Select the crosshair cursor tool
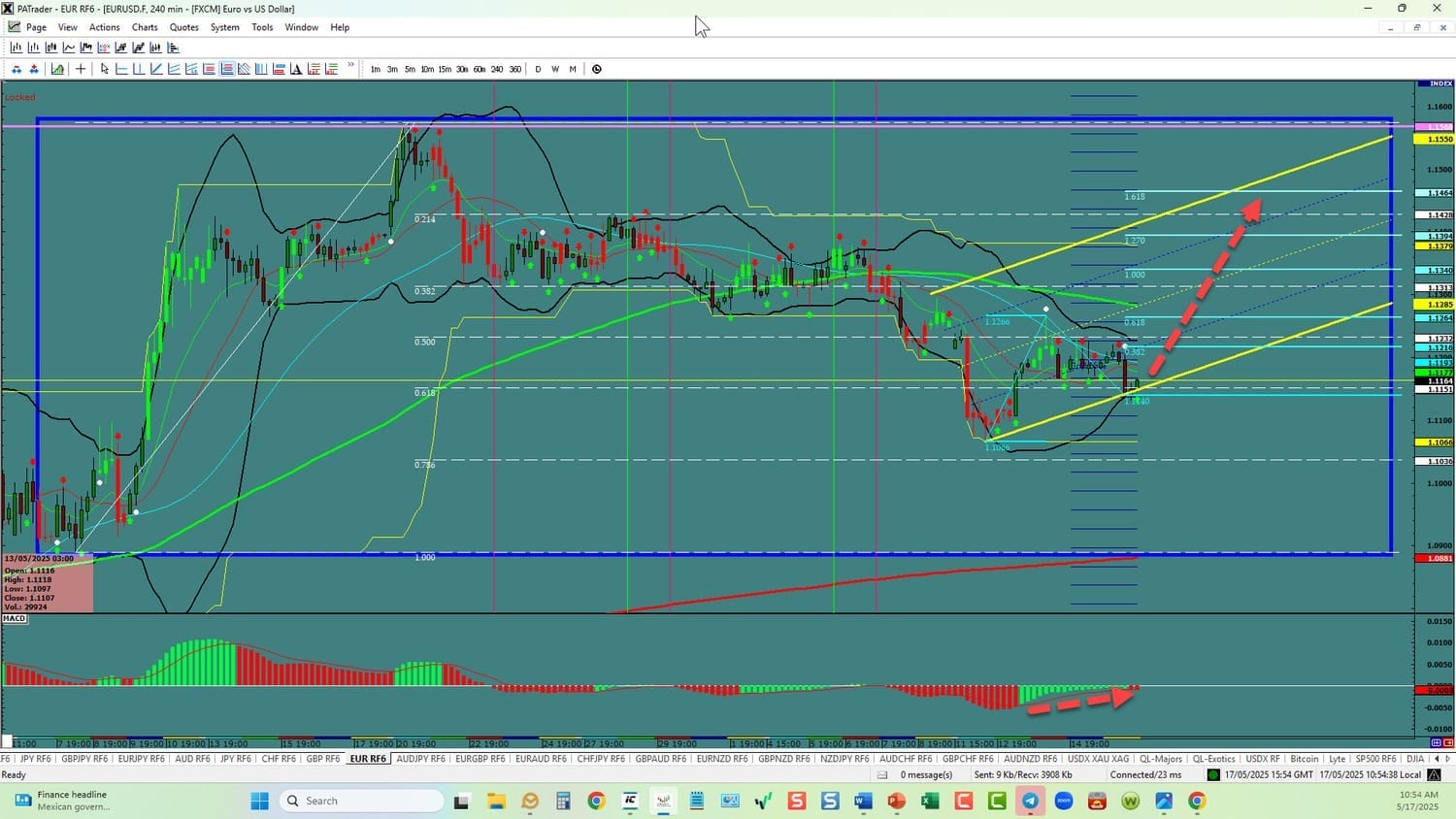Image resolution: width=1456 pixels, height=819 pixels. 81,69
